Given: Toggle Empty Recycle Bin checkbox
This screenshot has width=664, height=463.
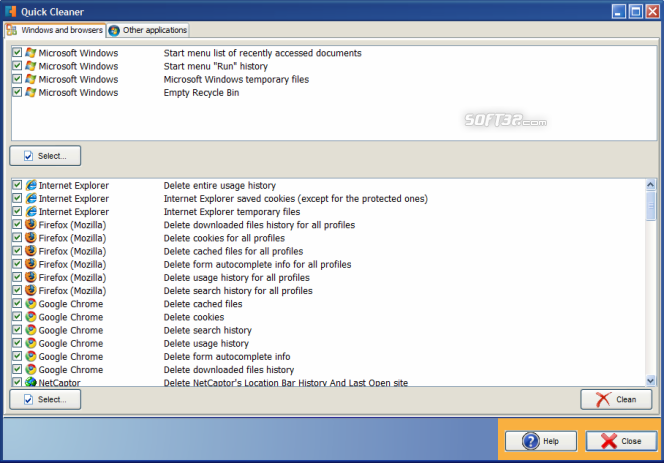Looking at the screenshot, I should (x=17, y=92).
